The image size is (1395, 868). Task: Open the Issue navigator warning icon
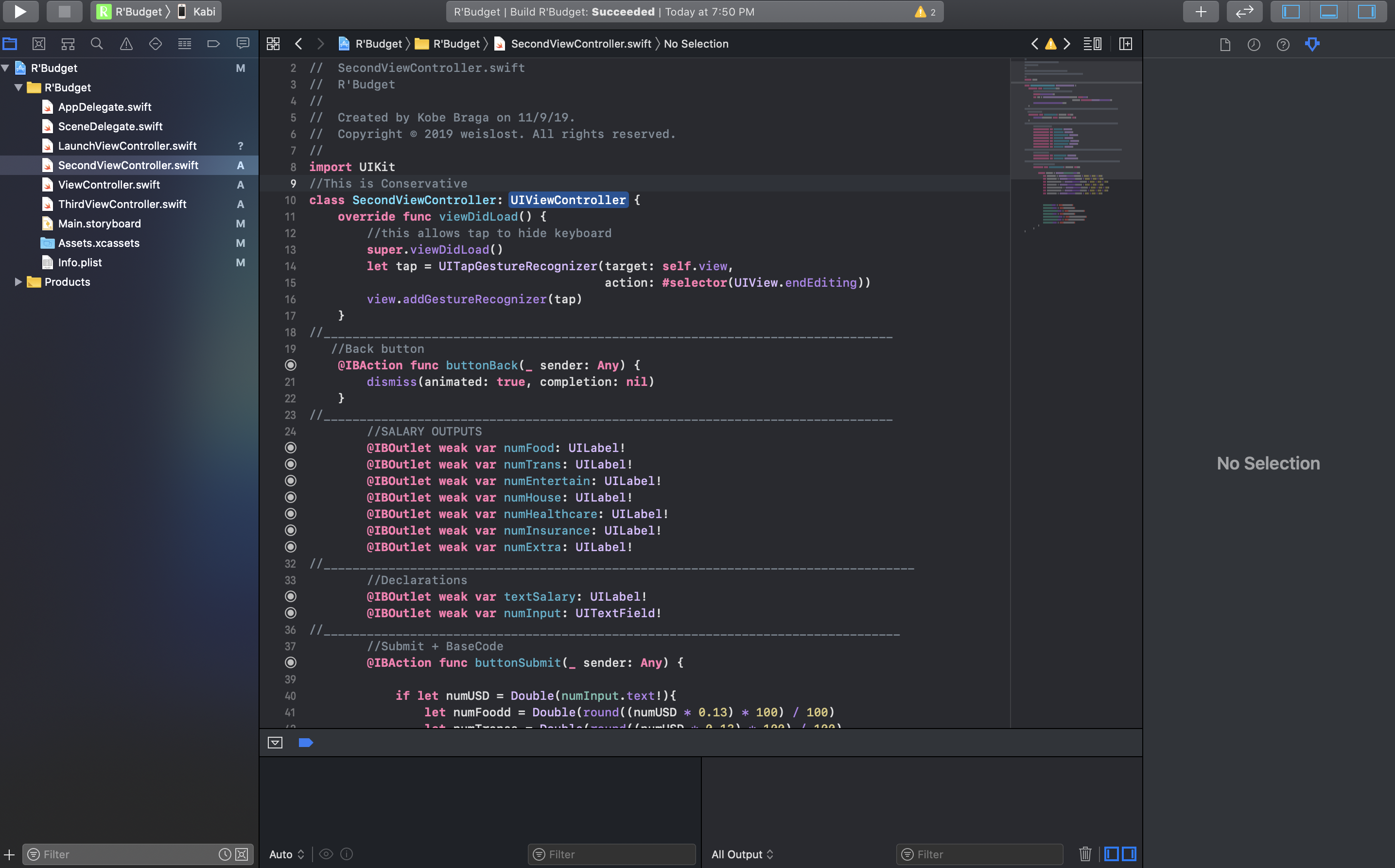pos(126,44)
